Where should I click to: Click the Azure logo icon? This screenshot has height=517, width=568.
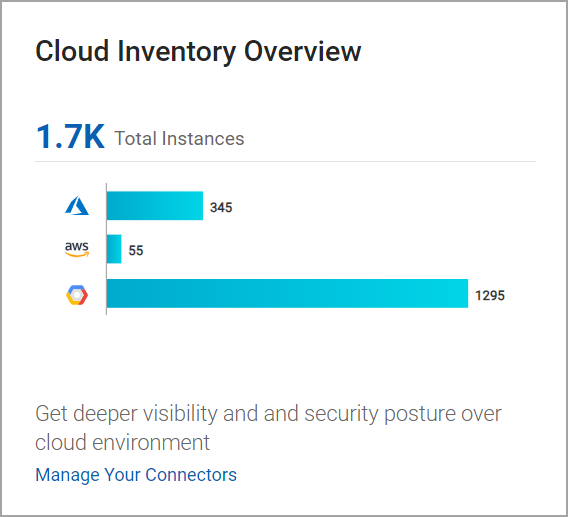(77, 205)
